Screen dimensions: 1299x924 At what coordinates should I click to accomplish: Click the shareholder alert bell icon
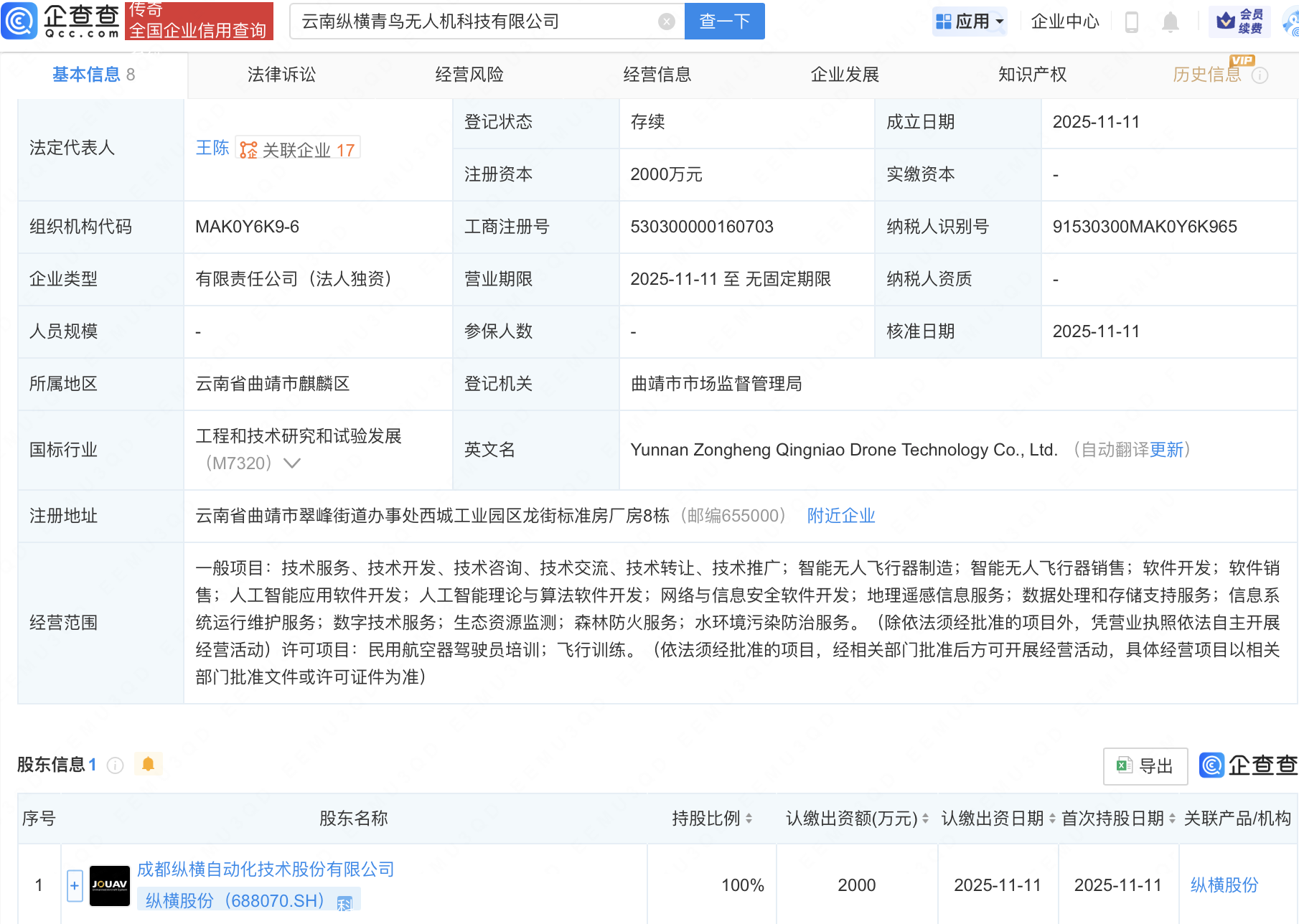[x=149, y=764]
